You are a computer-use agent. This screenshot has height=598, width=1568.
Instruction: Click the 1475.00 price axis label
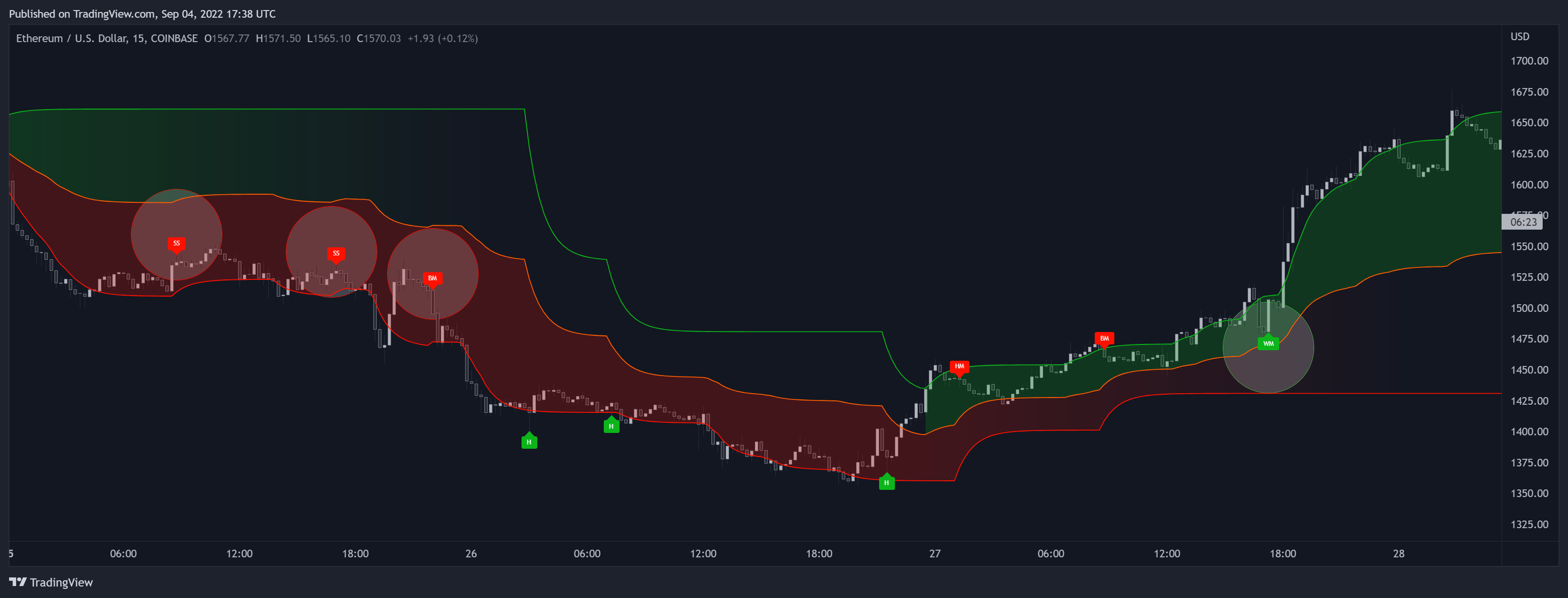click(1529, 339)
